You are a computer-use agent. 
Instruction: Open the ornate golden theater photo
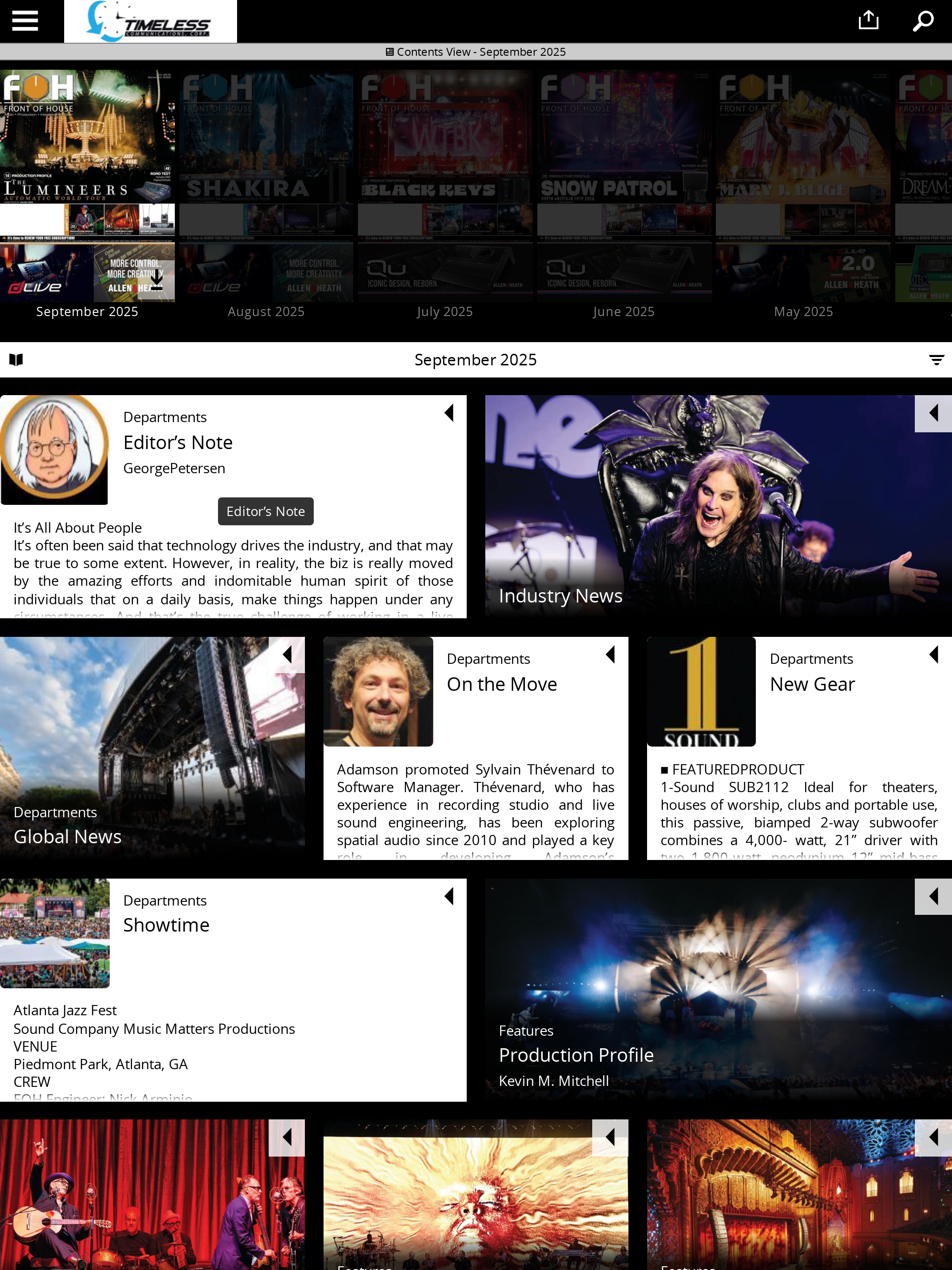pyautogui.click(x=799, y=1194)
